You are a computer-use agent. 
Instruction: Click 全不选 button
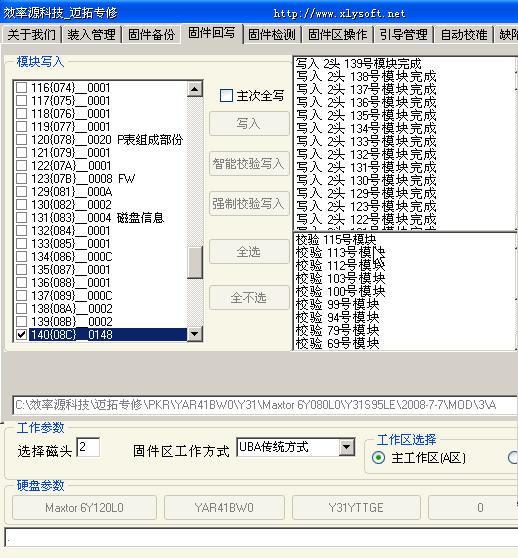(249, 297)
